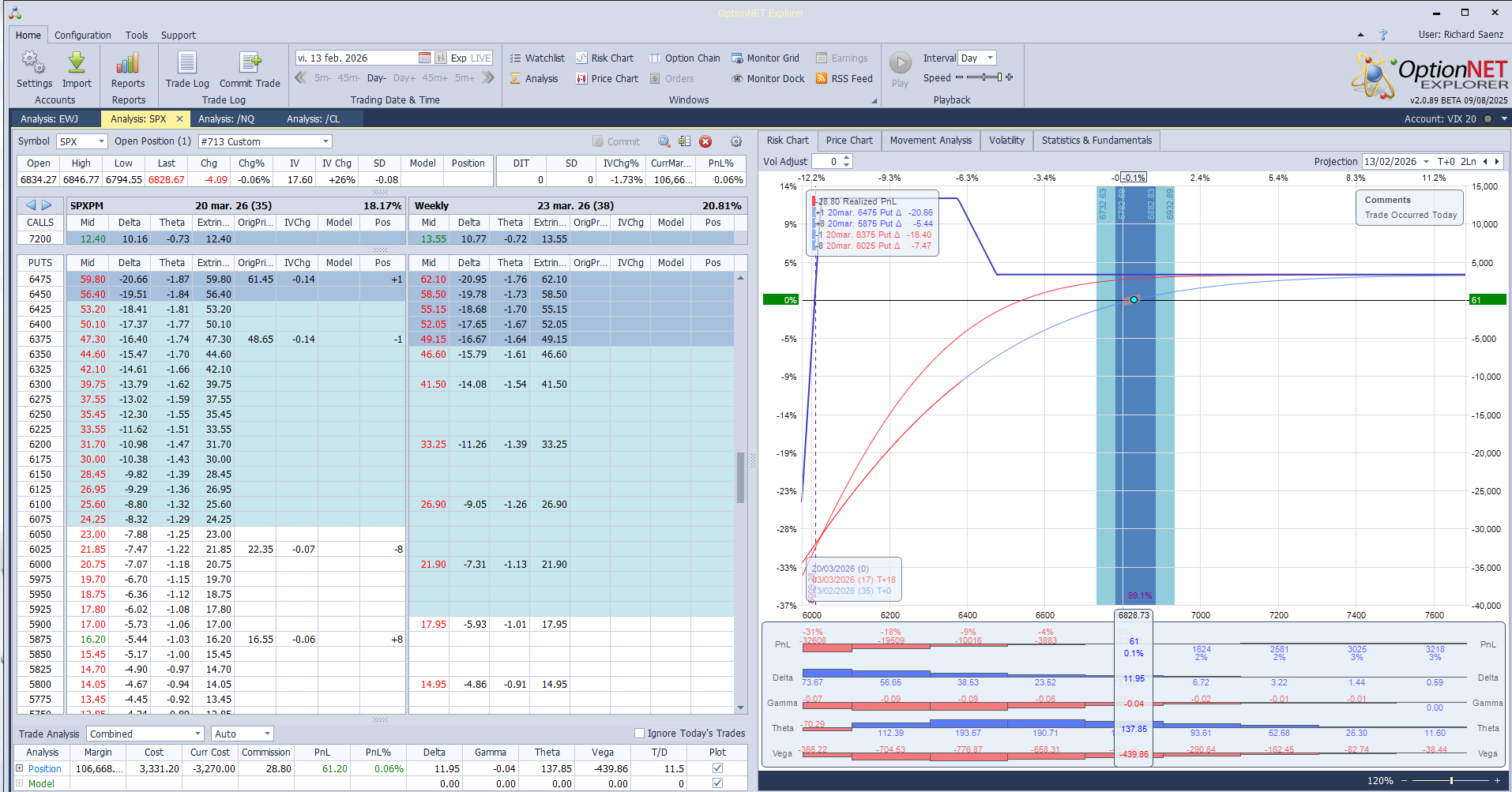This screenshot has height=792, width=1512.
Task: Toggle Ignore Today's Trades checkbox
Action: click(x=640, y=733)
